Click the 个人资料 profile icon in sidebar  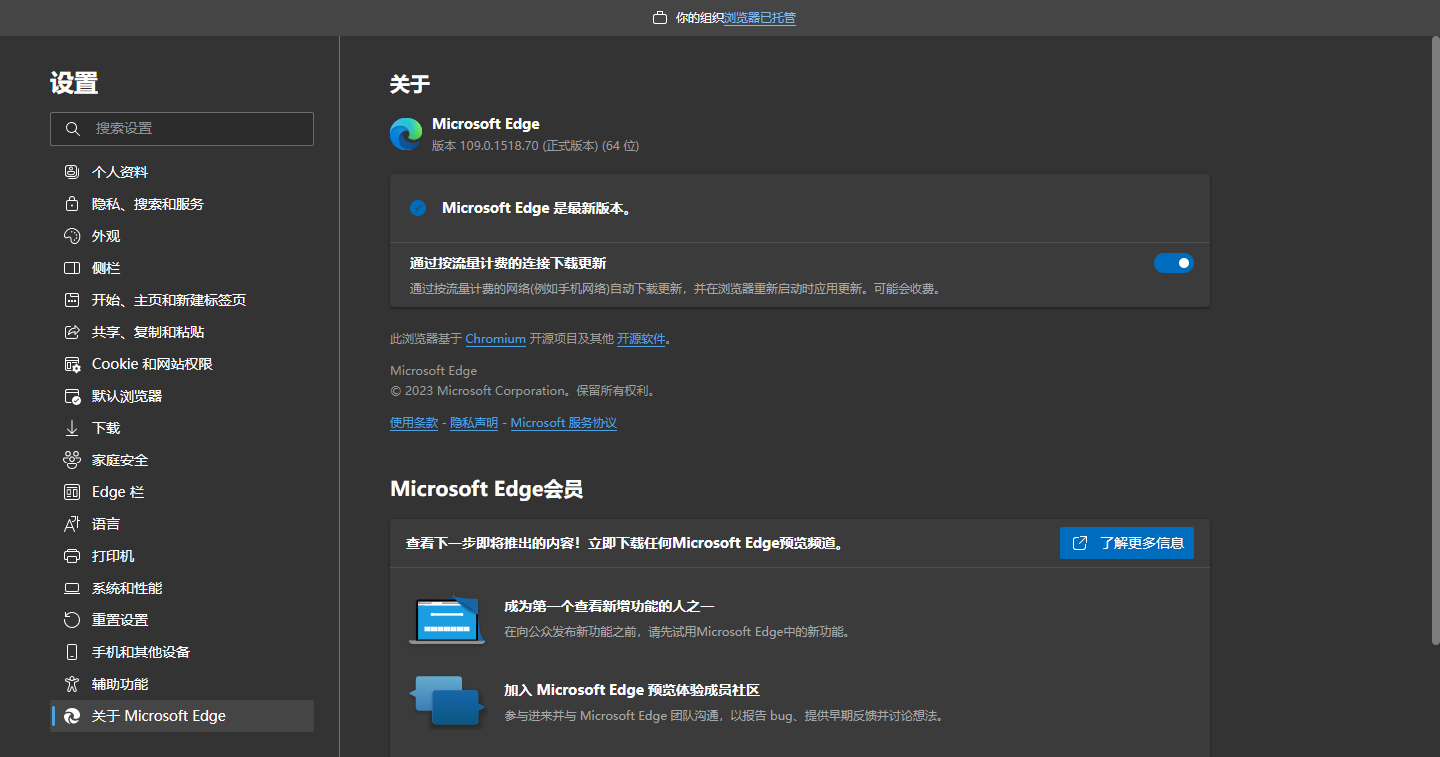71,171
